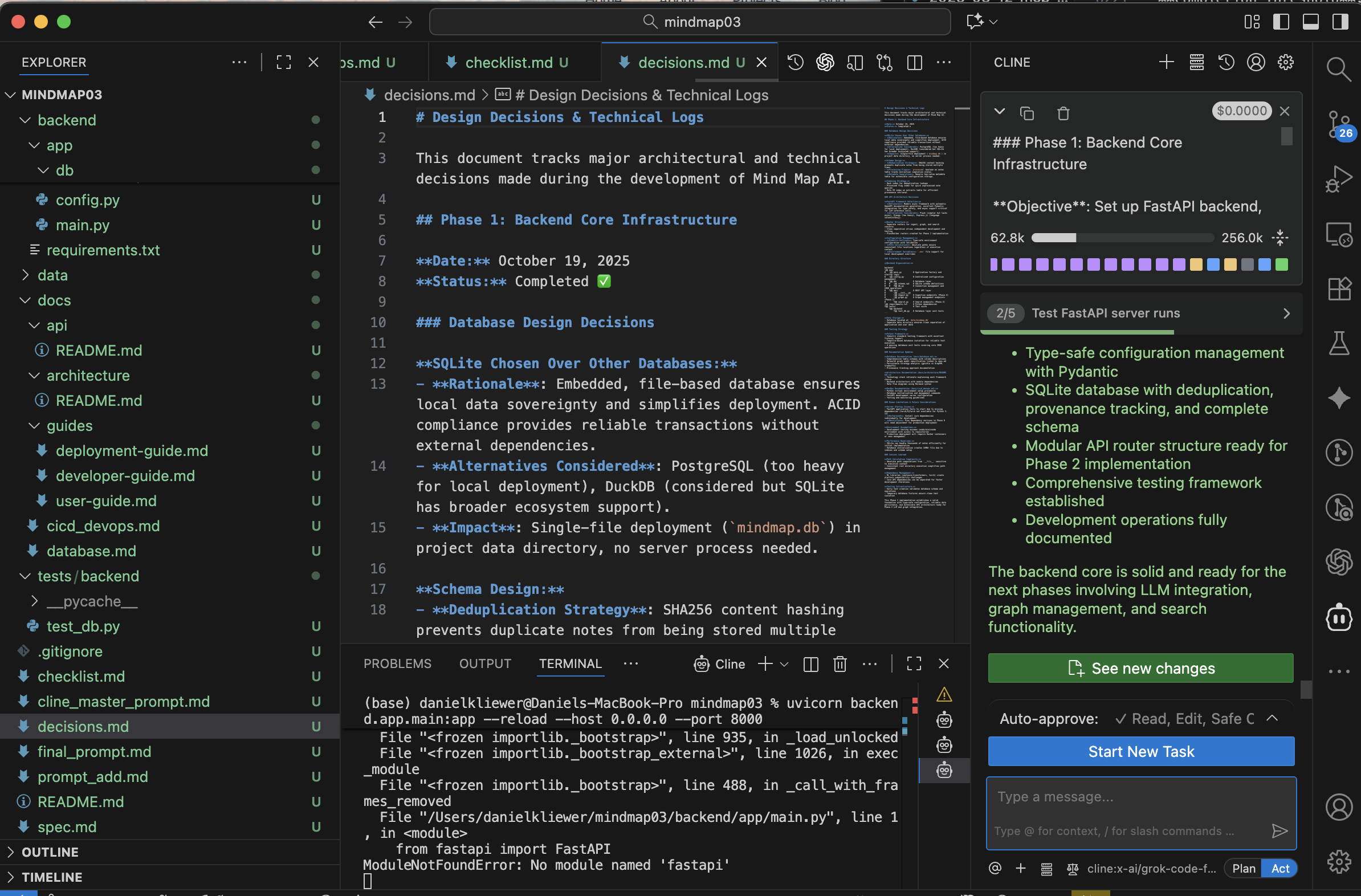This screenshot has width=1361, height=896.
Task: Expand the Auto-approve options chevron
Action: [x=1272, y=719]
